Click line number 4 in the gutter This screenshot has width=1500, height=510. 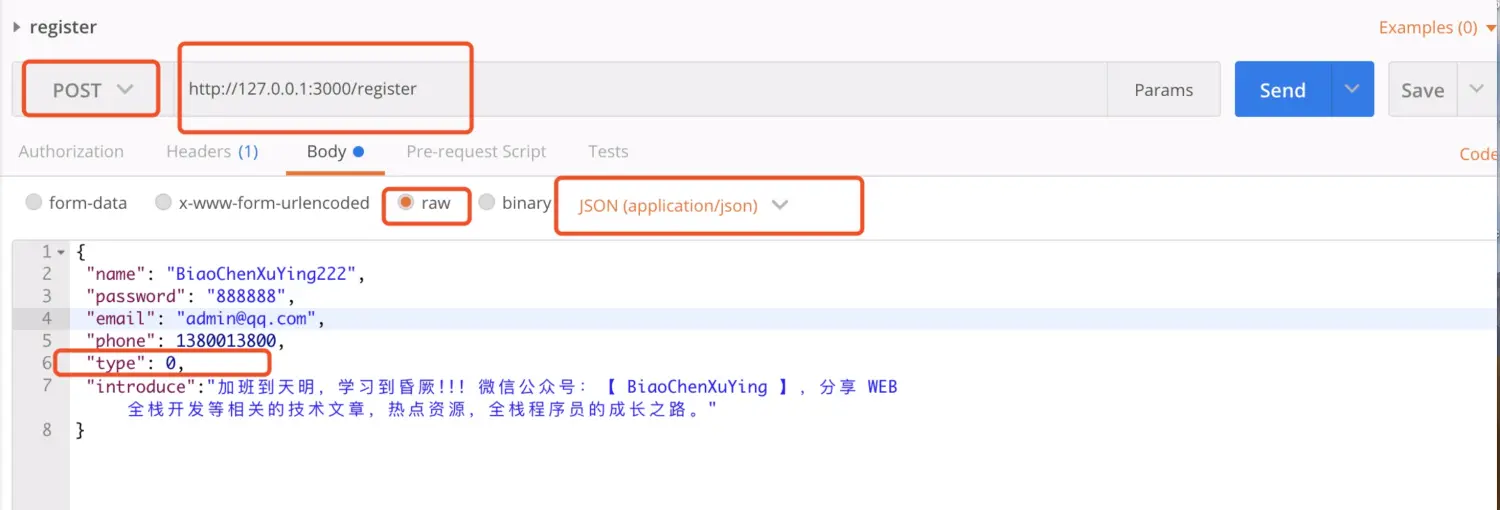tap(47, 319)
